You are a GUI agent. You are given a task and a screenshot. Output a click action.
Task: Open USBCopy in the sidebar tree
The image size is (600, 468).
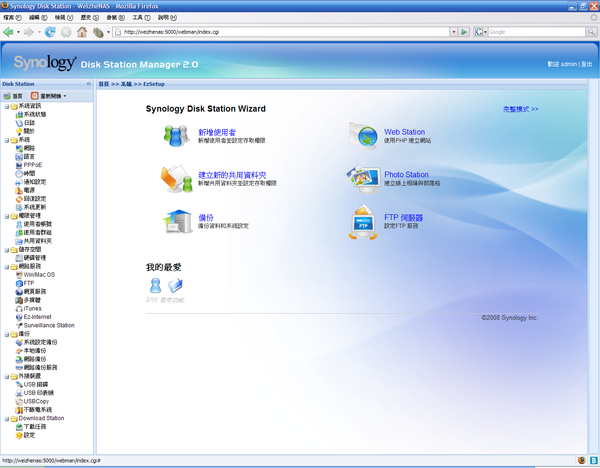(32, 401)
